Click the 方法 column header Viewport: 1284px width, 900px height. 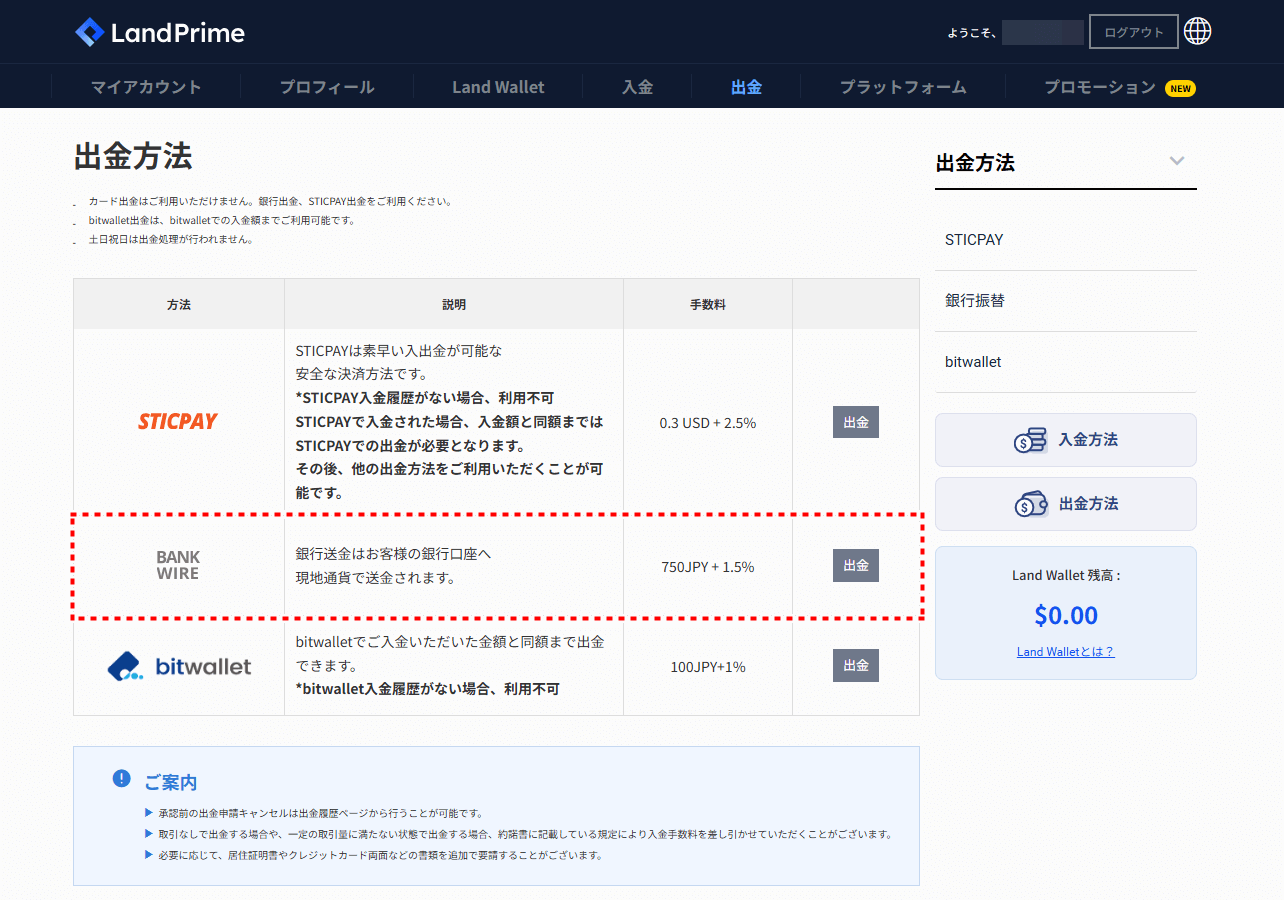(179, 304)
